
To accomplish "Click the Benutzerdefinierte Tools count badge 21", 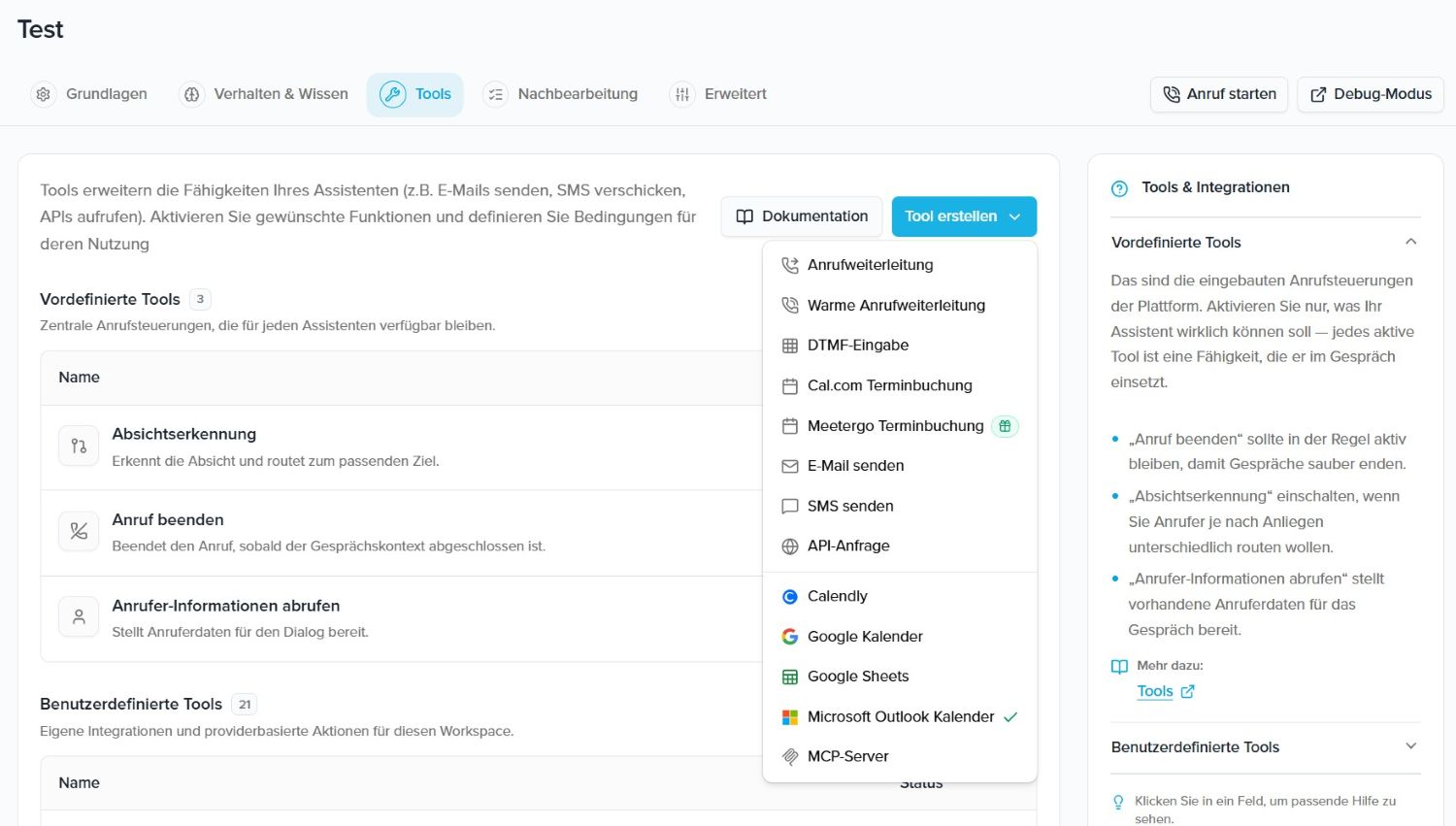I will (245, 704).
